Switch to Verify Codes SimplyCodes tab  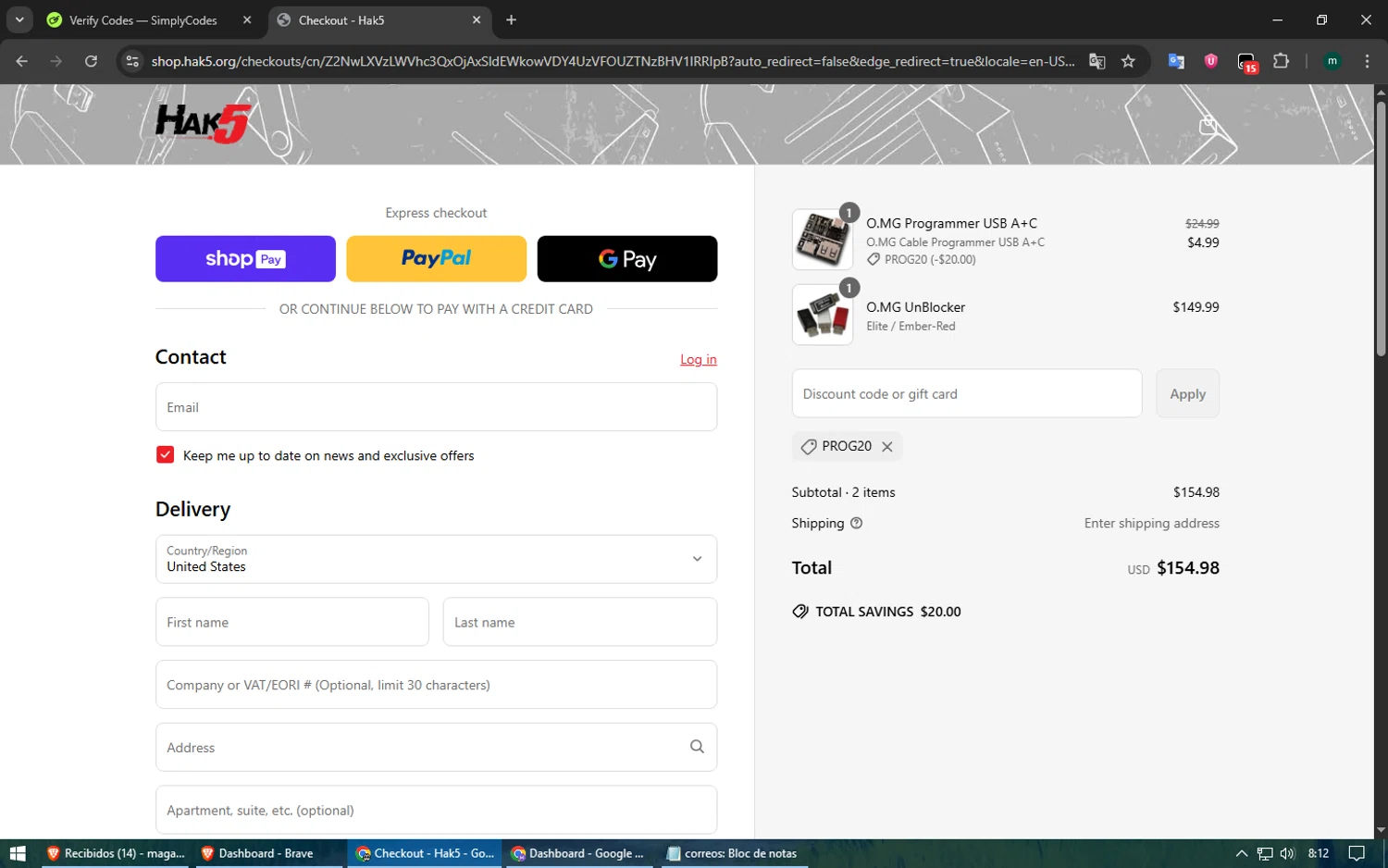point(143,20)
